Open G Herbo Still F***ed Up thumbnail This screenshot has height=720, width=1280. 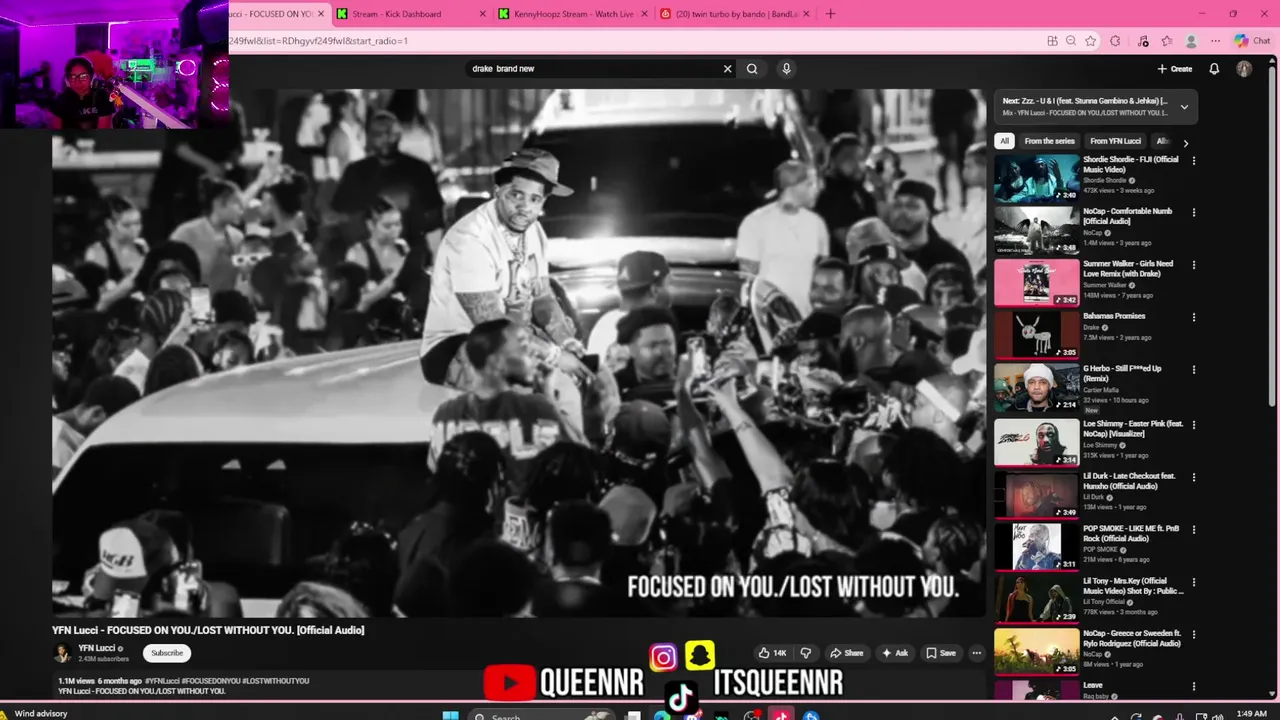1036,388
